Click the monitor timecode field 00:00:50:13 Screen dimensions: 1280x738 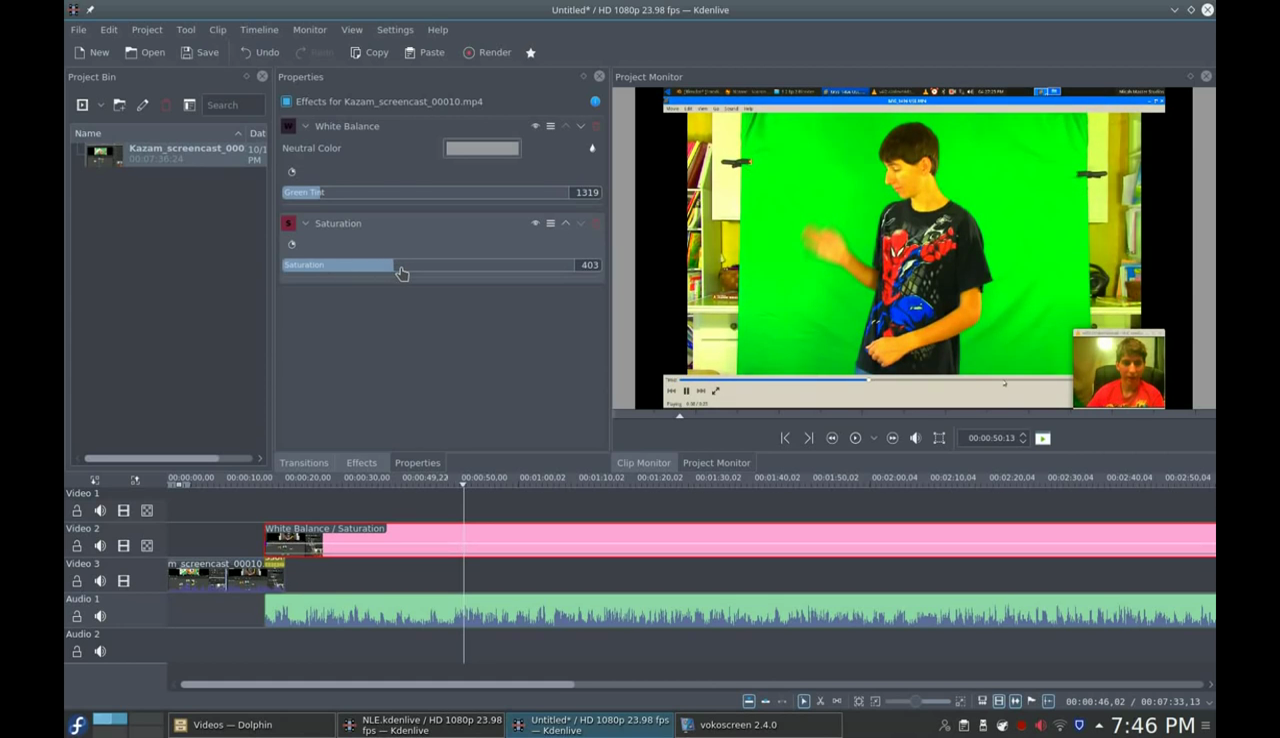pos(992,438)
